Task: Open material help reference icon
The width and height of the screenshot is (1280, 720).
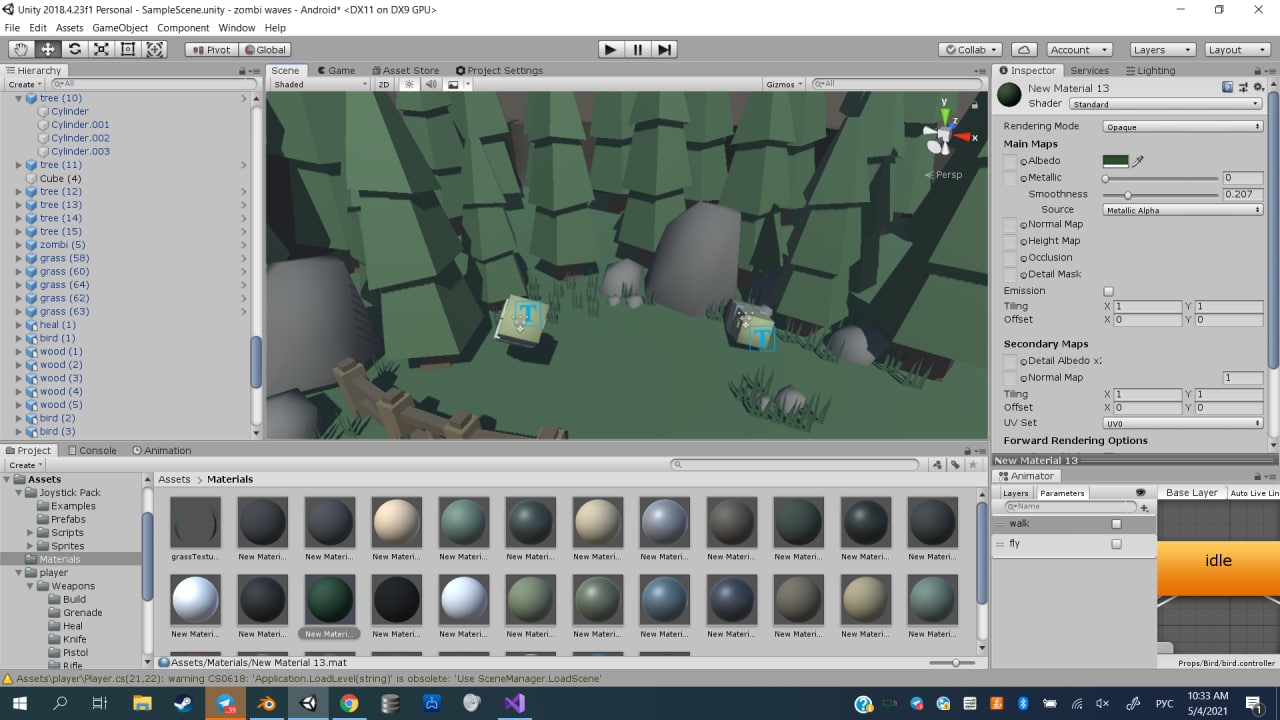Action: (x=1227, y=88)
